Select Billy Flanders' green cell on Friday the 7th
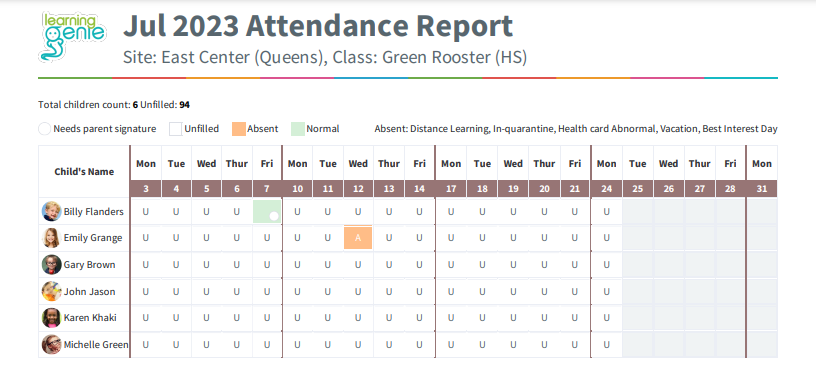Screen dimensions: 816x370 tap(267, 211)
